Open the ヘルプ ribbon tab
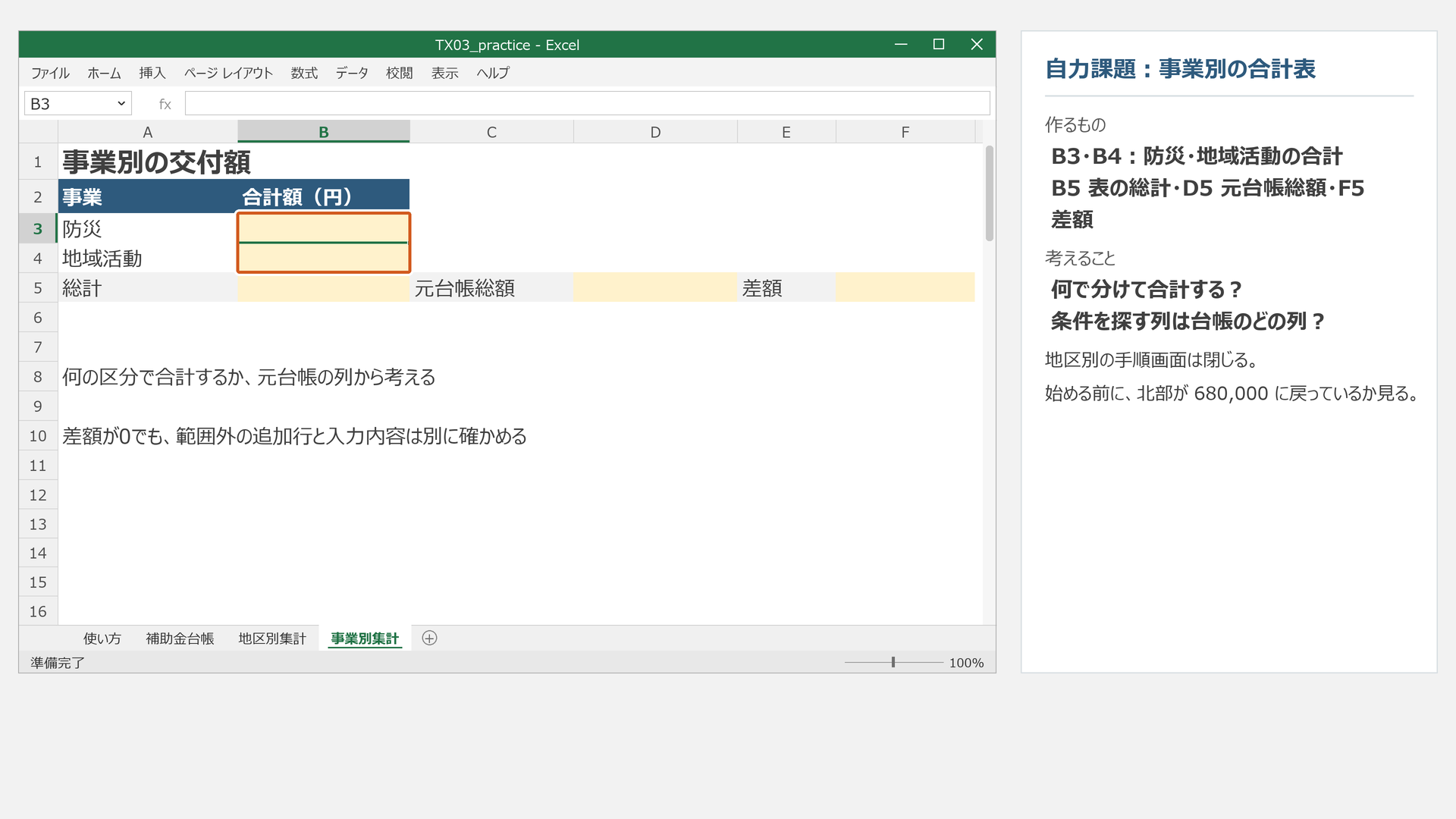 point(493,73)
